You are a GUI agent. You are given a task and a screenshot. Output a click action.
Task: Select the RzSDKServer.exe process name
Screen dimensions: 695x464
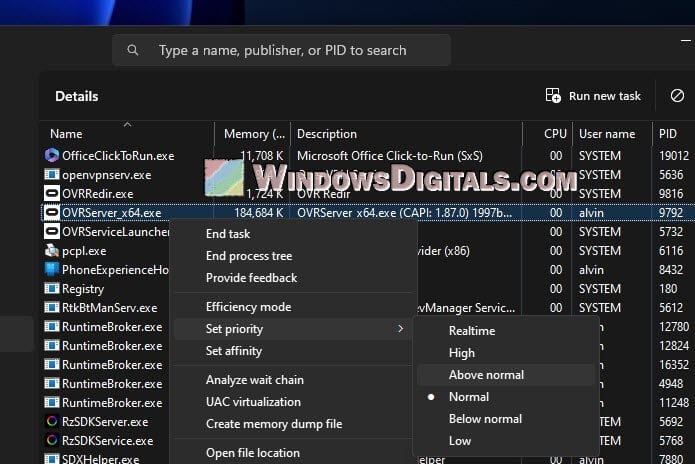(x=105, y=421)
